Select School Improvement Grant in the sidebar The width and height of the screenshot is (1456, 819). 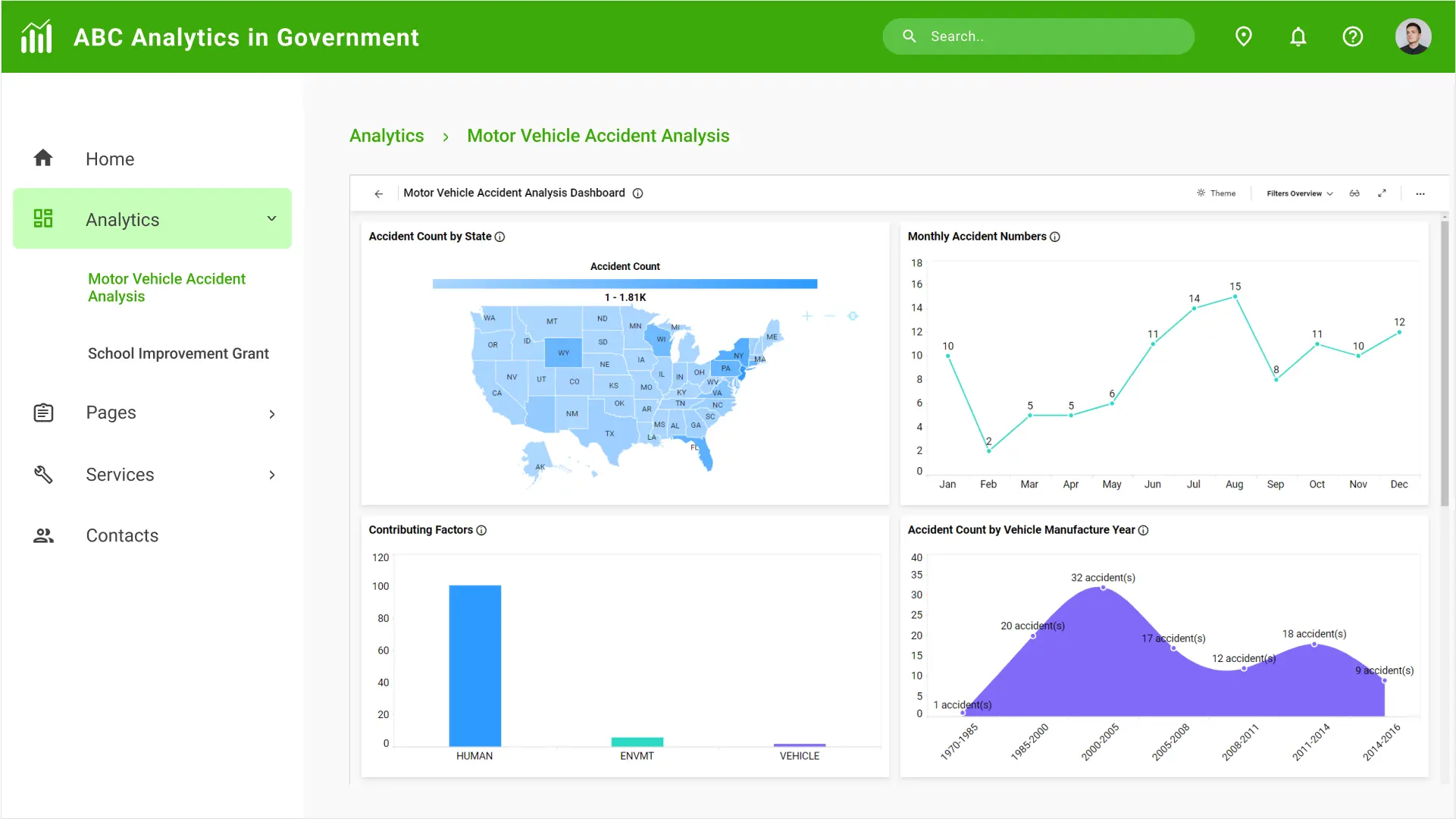pyautogui.click(x=178, y=353)
